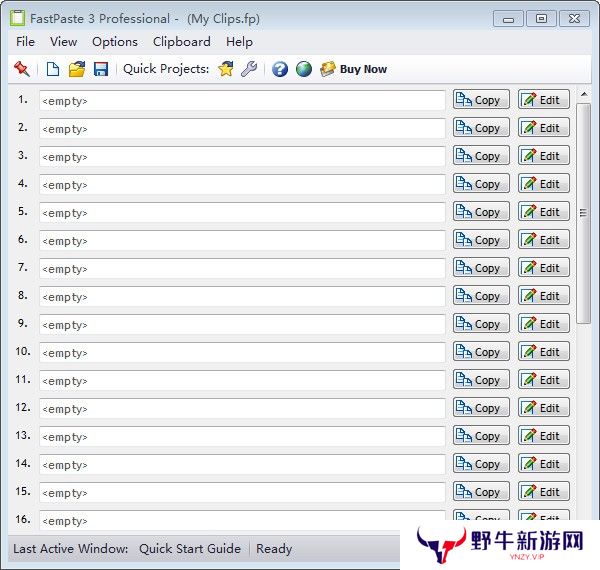This screenshot has height=570, width=600.
Task: Click the Copy button for clip 9
Action: [481, 323]
